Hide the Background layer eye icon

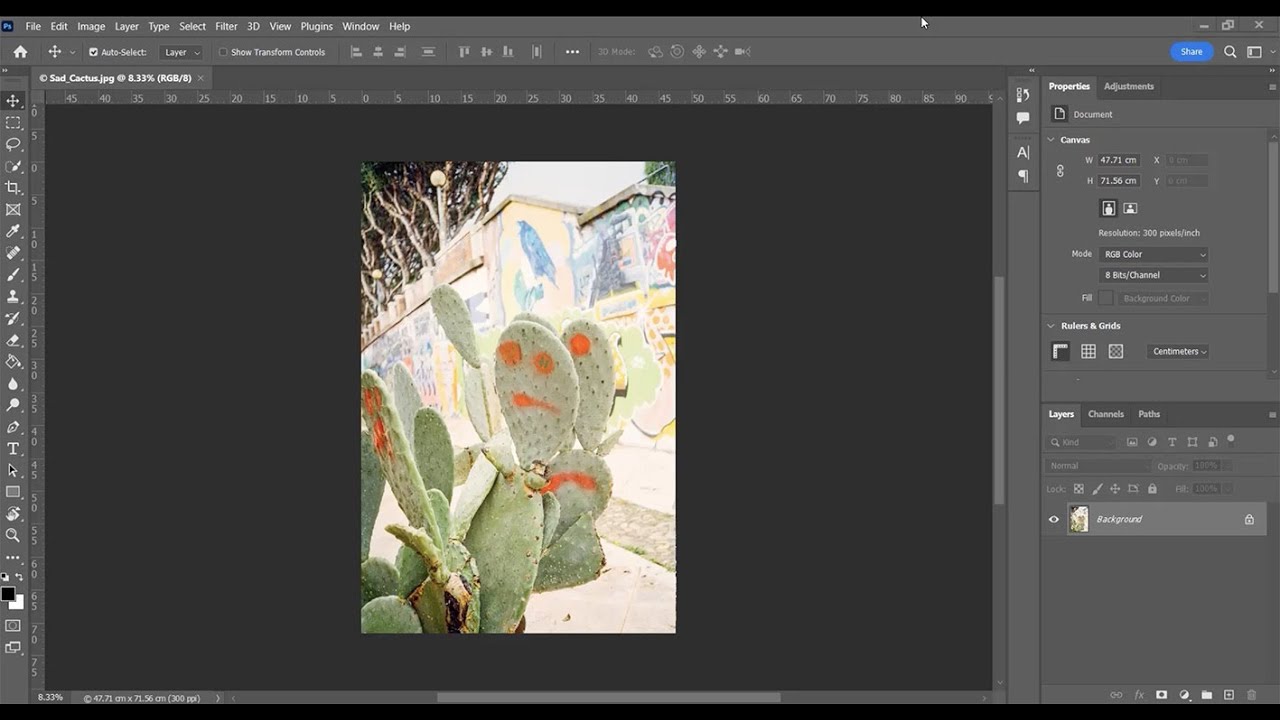(x=1053, y=519)
